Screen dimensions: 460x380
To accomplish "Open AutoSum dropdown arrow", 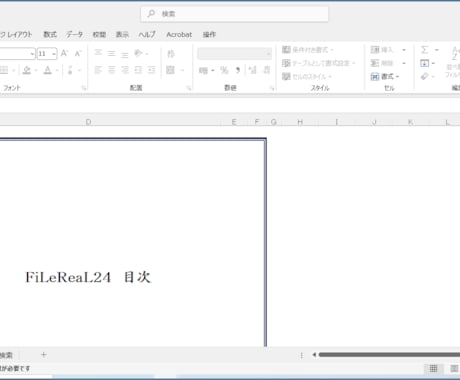I will point(436,50).
